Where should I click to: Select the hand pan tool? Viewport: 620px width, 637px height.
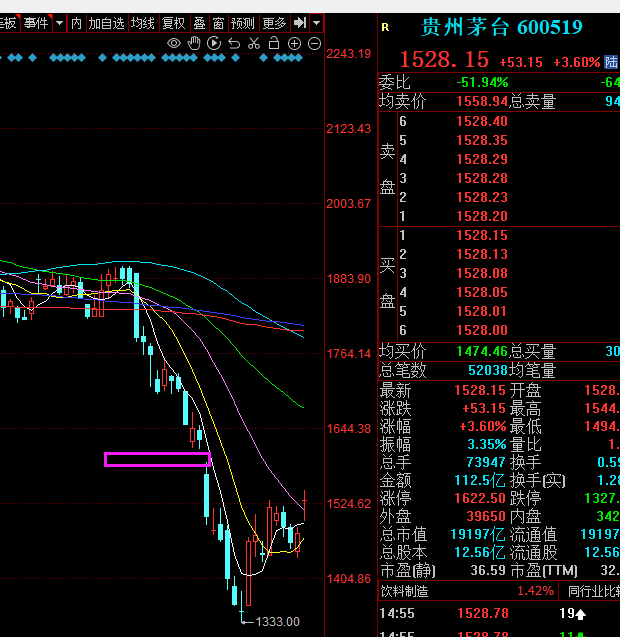click(x=194, y=43)
